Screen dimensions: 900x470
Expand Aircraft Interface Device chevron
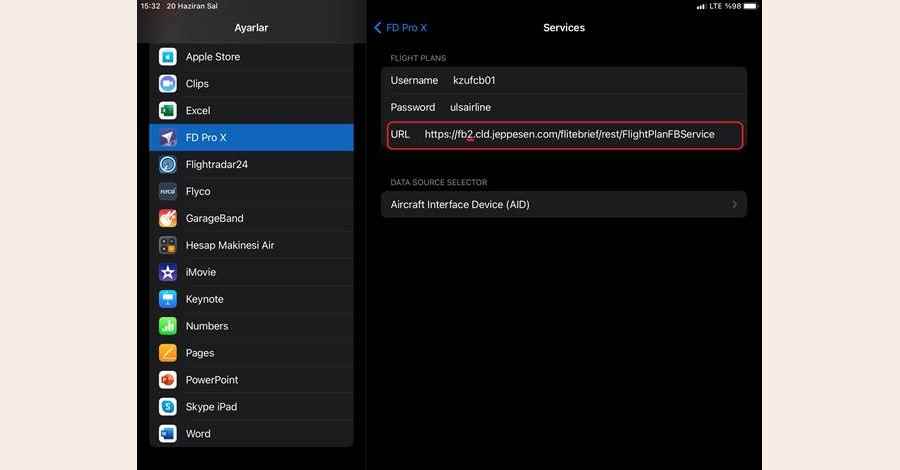click(734, 205)
